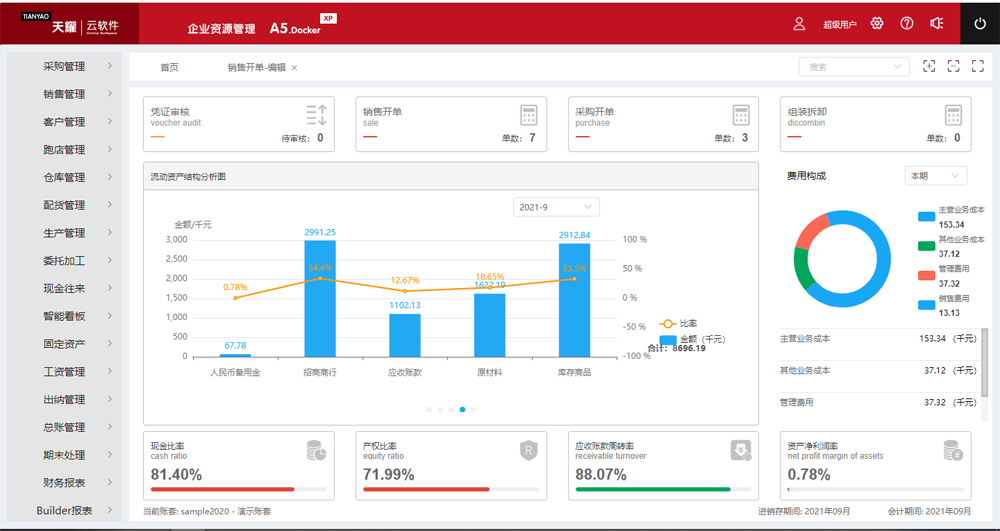Open the 组装拆卸 discombin card

click(876, 124)
